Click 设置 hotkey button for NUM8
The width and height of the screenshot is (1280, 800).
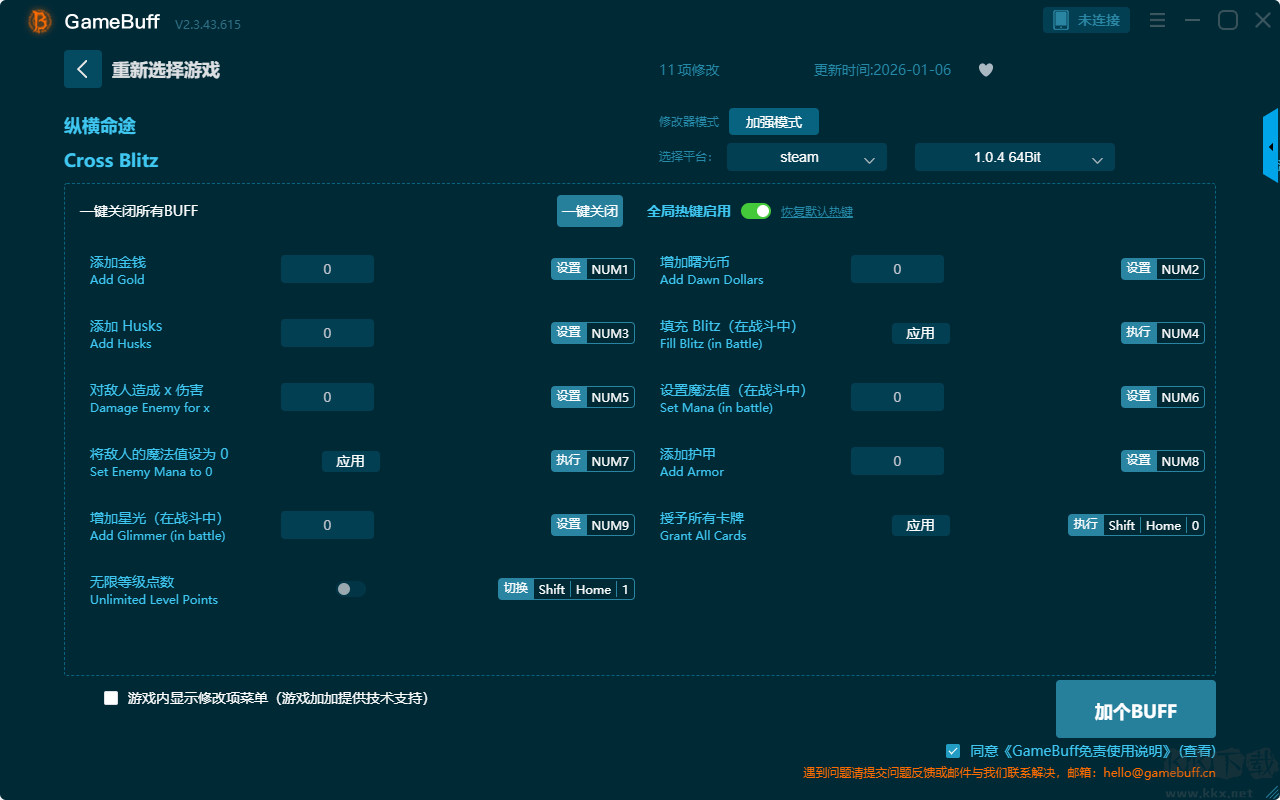[1139, 461]
